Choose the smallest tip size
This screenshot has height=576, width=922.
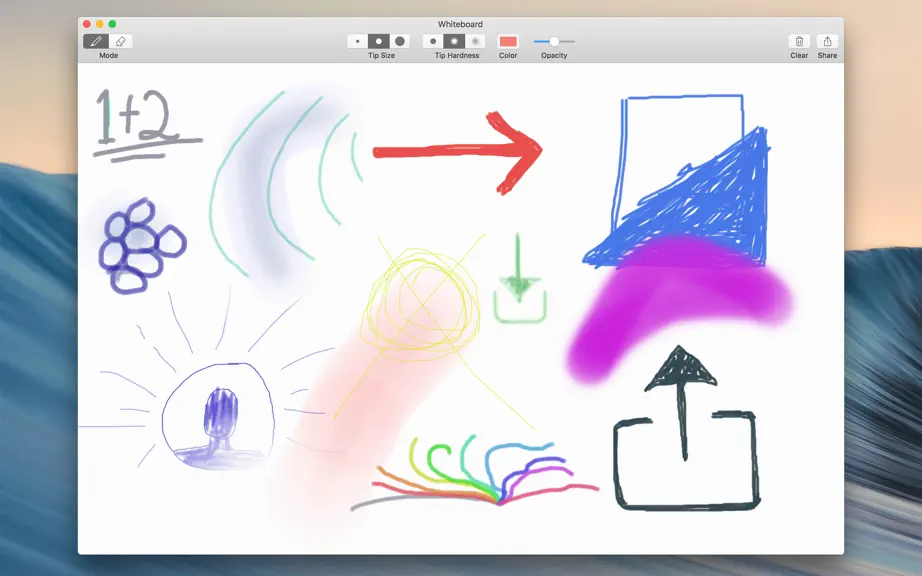[x=358, y=41]
